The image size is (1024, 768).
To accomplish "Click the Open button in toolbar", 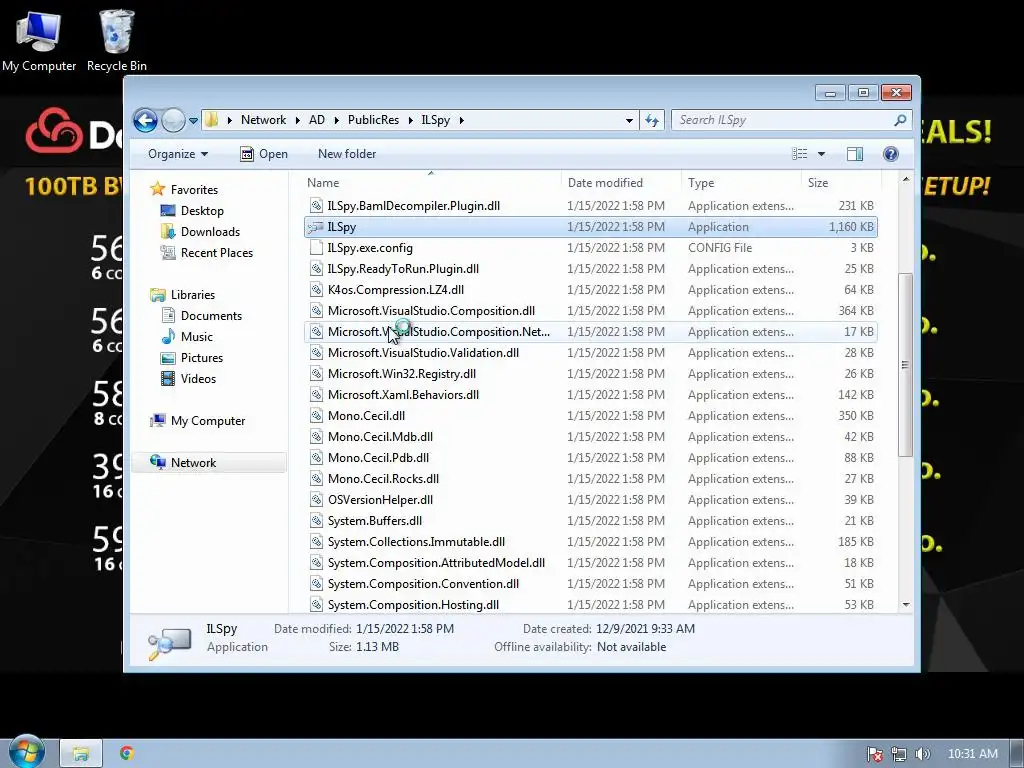I will click(264, 154).
